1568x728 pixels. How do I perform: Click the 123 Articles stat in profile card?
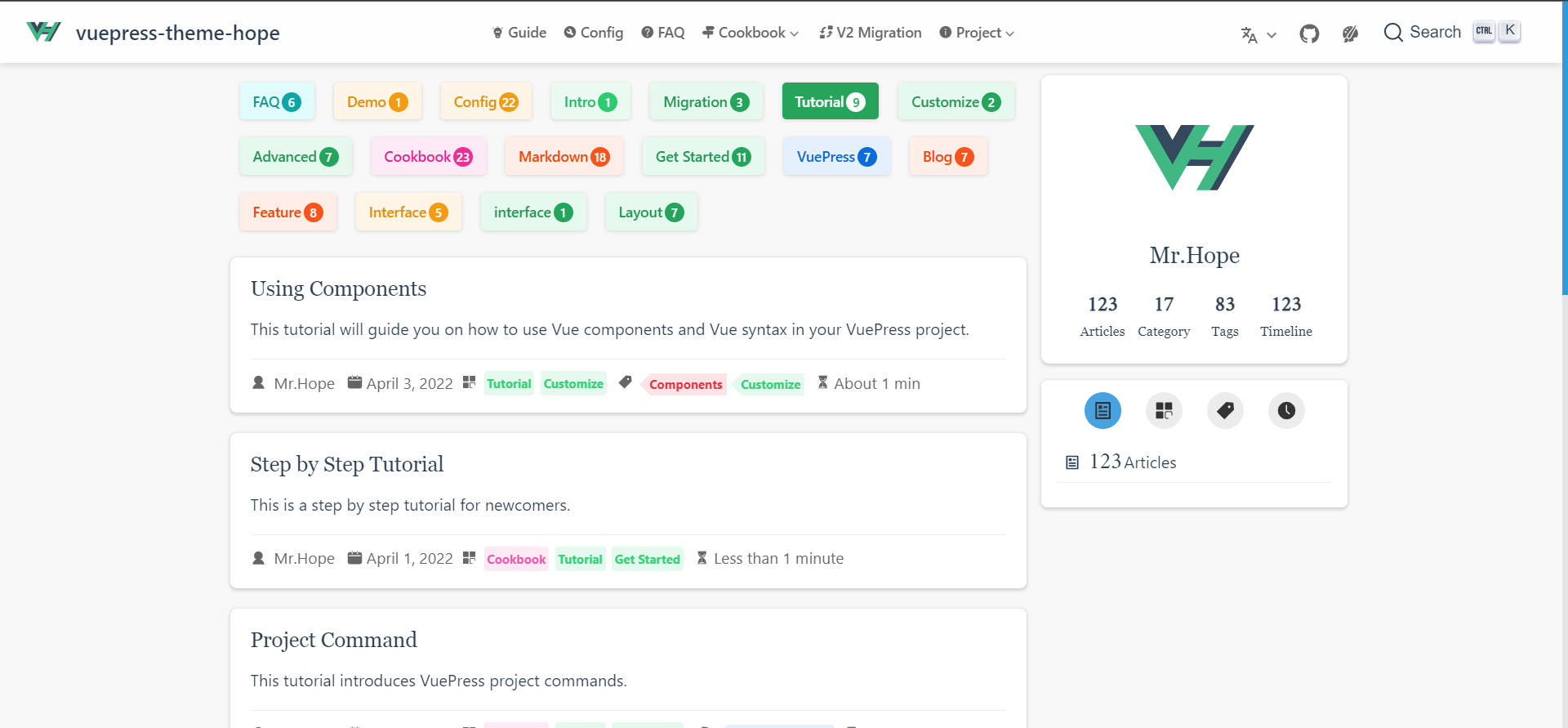tap(1102, 316)
